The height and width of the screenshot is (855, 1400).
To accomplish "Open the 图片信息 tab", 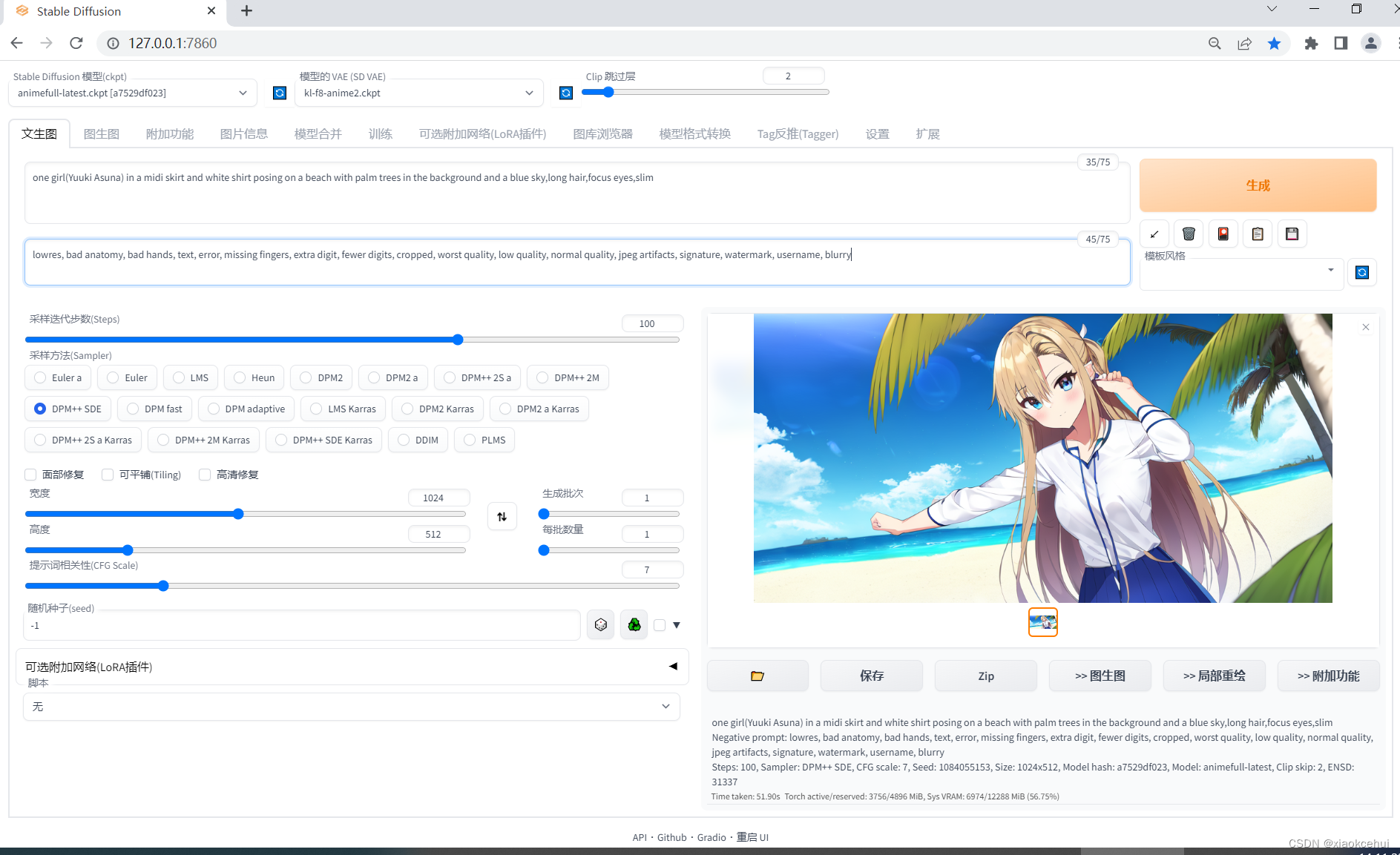I will 244,134.
